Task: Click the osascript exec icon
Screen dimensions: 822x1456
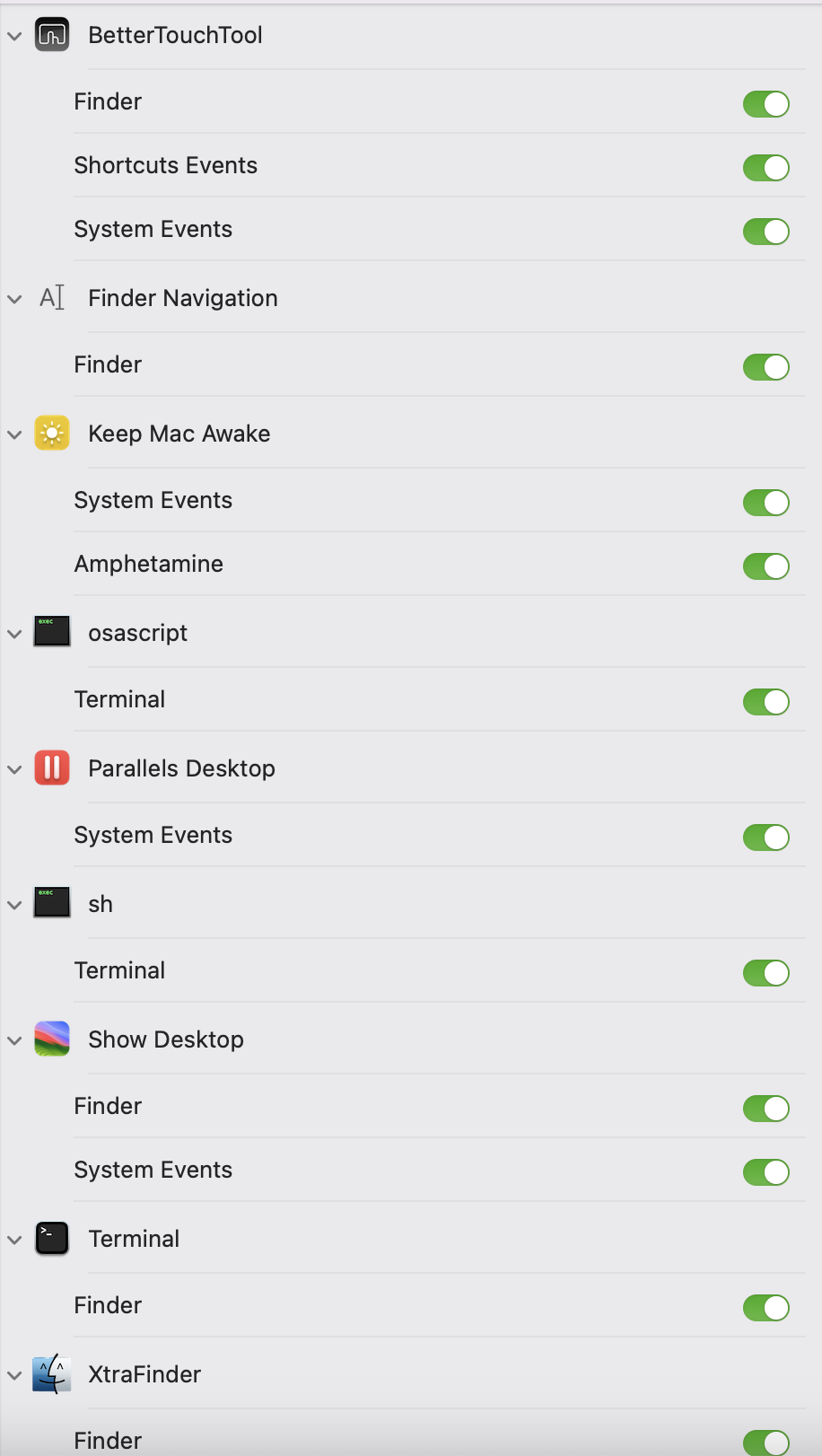Action: click(52, 632)
